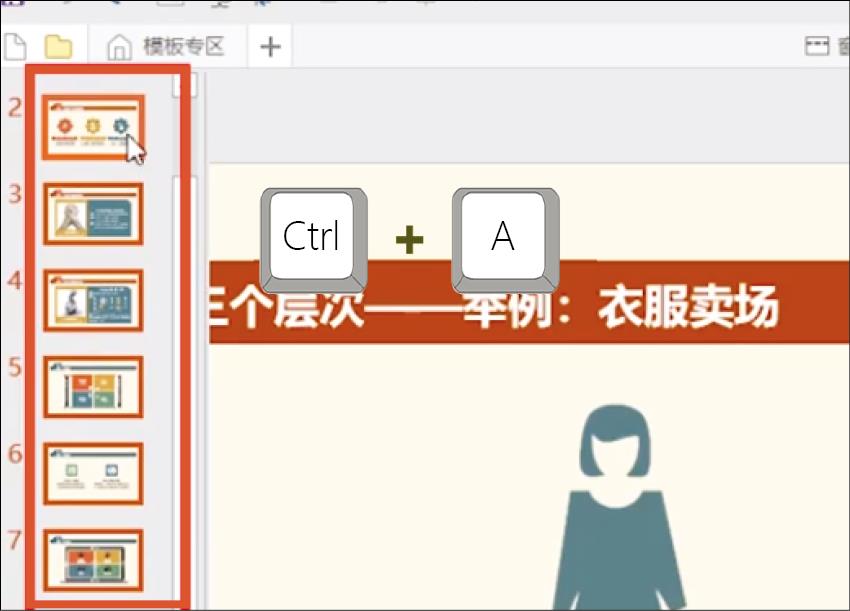Screen dimensions: 850x611
Task: Click the home icon beside 模板专区
Action: coord(120,46)
